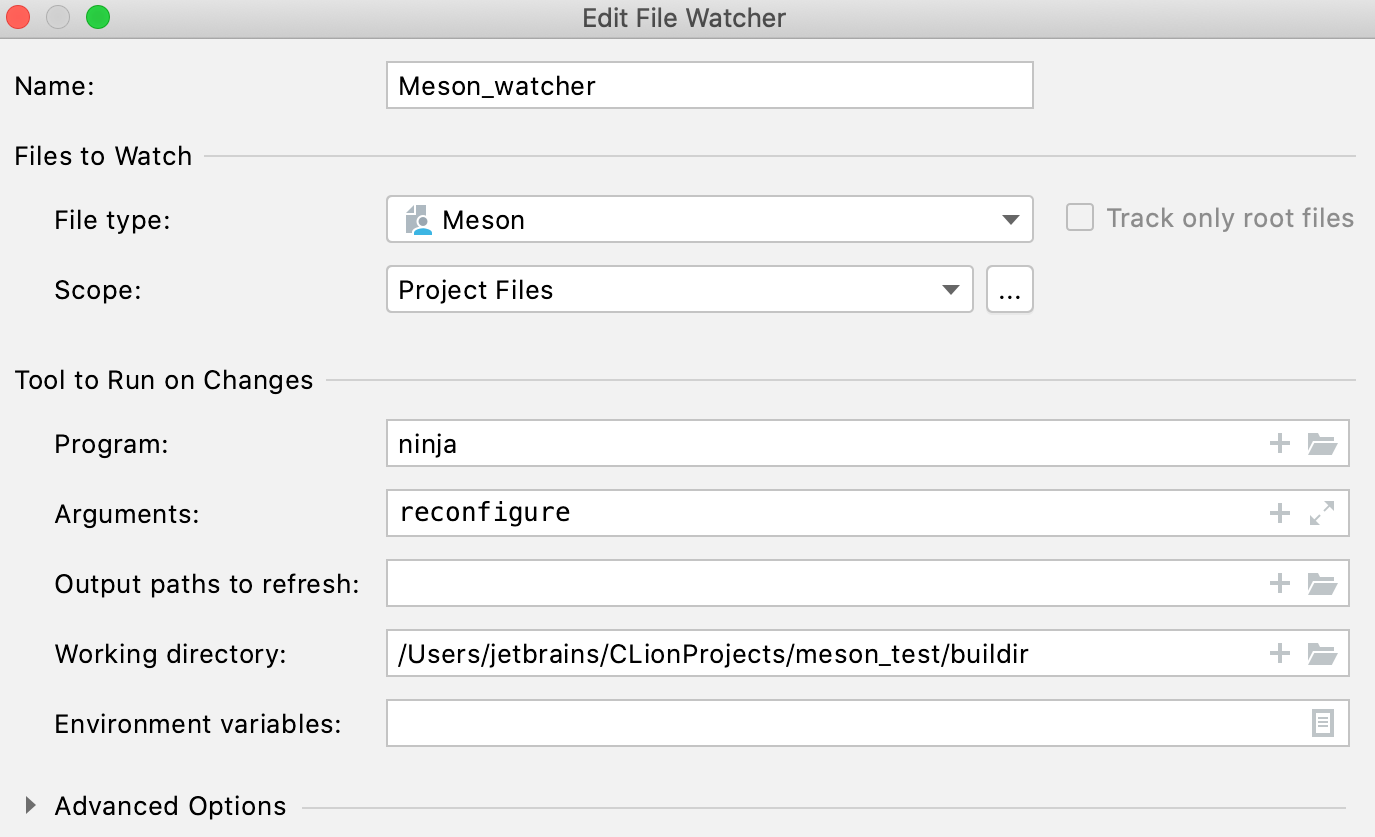Browse Working directory using folder icon
The height and width of the screenshot is (837, 1375).
pyautogui.click(x=1322, y=653)
